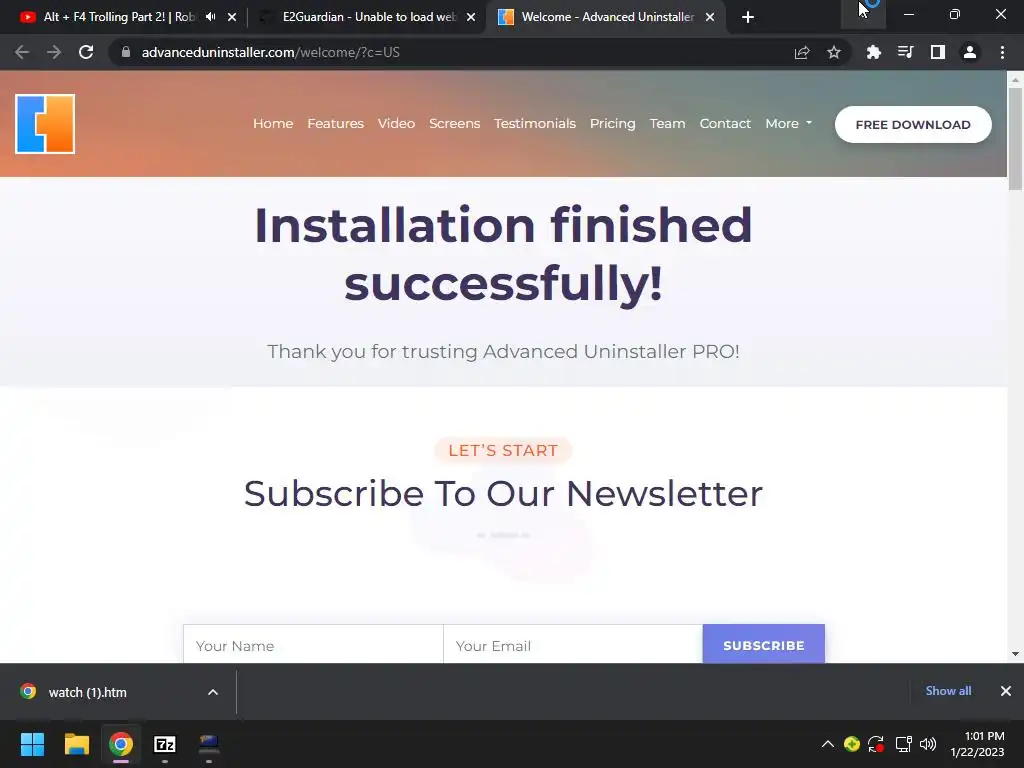Open the Features nav link
This screenshot has height=768, width=1024.
(x=336, y=123)
